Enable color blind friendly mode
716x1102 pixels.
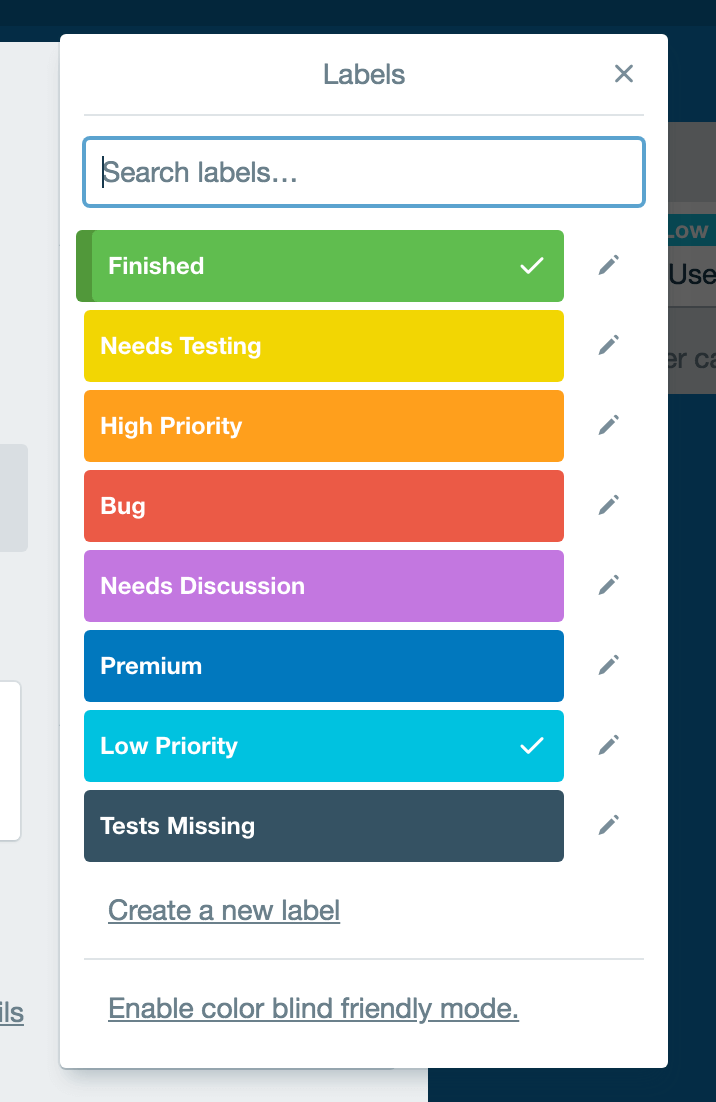point(313,1009)
